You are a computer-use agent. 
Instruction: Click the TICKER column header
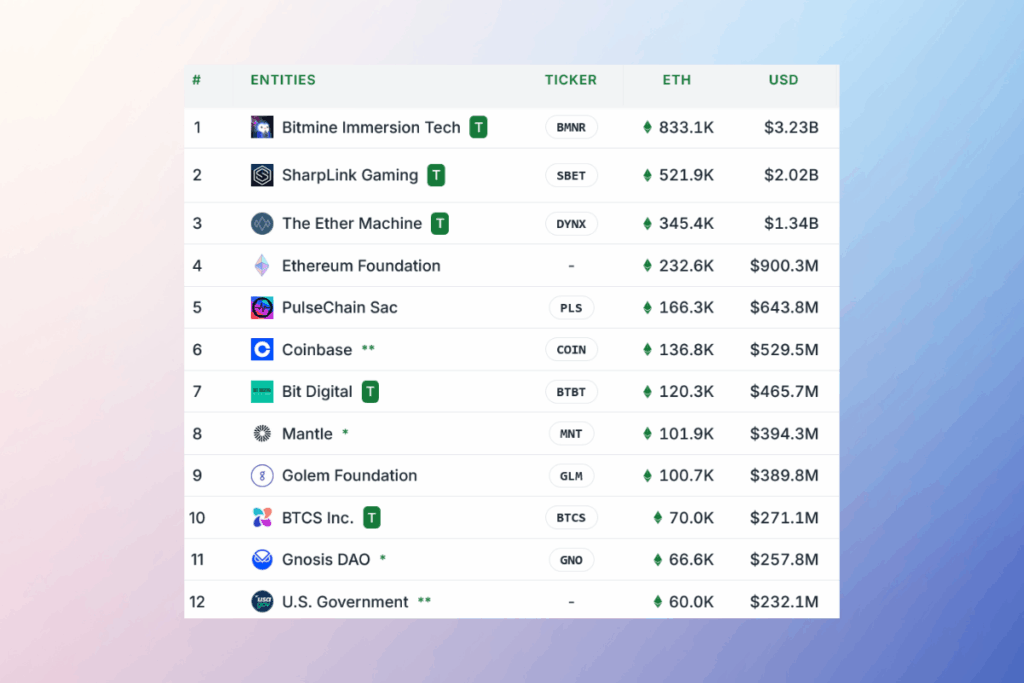(571, 80)
